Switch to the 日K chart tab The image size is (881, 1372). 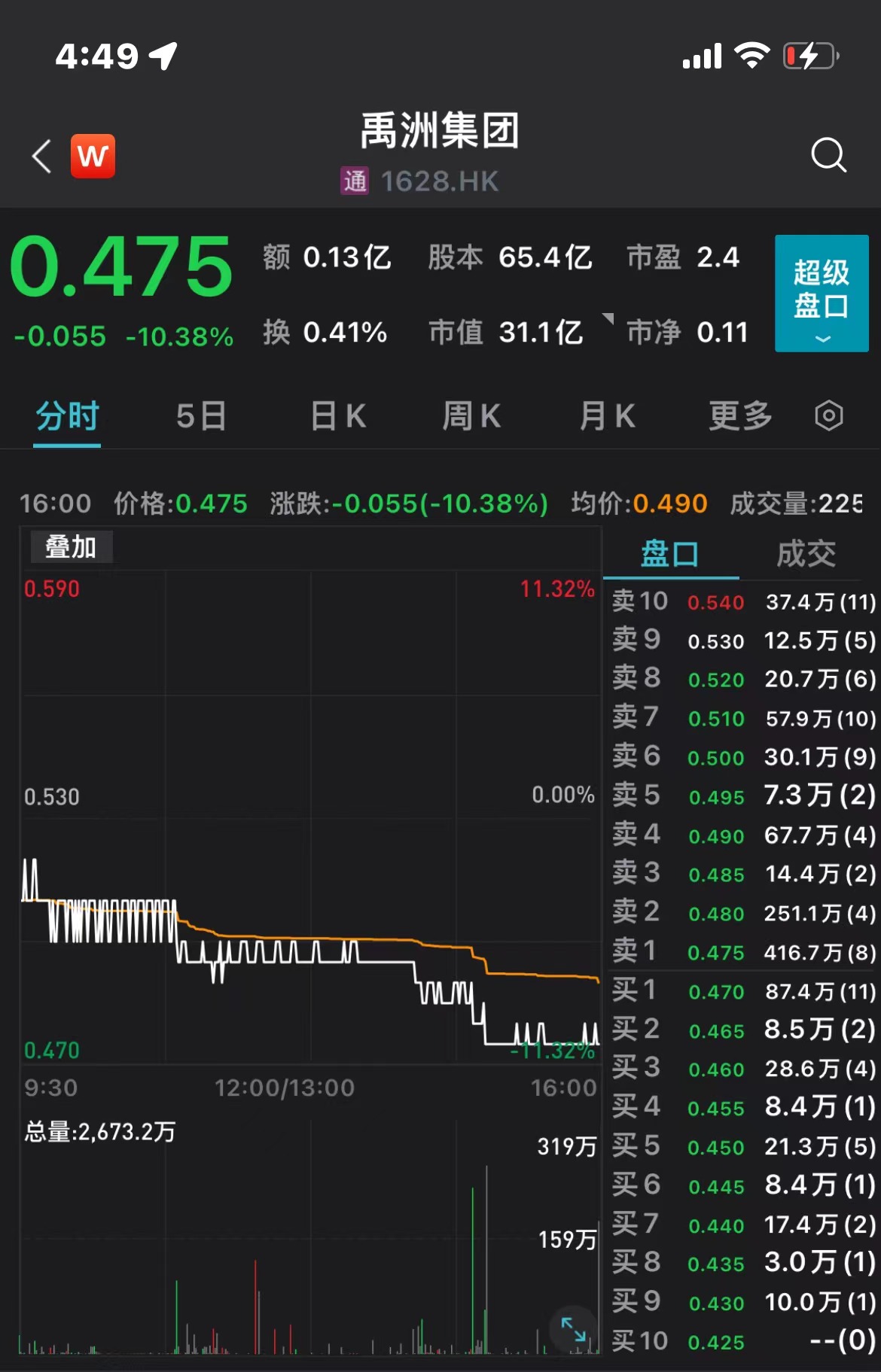(x=338, y=415)
